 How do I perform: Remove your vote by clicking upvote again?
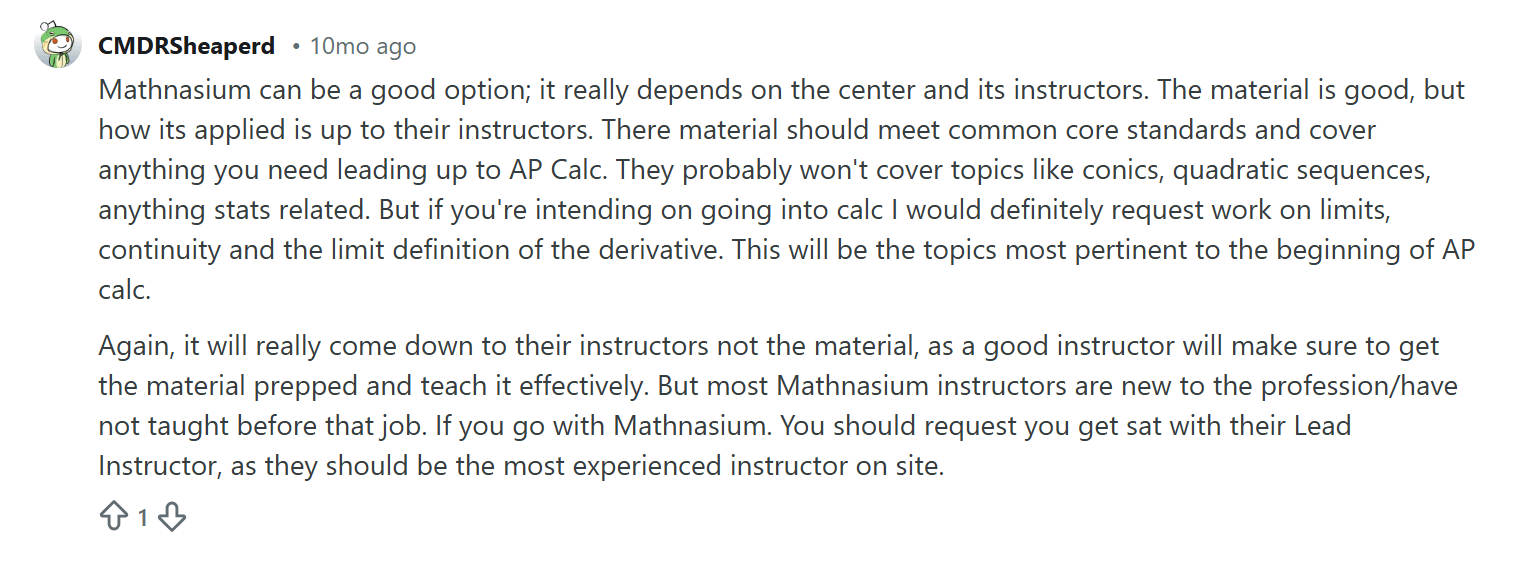(115, 516)
